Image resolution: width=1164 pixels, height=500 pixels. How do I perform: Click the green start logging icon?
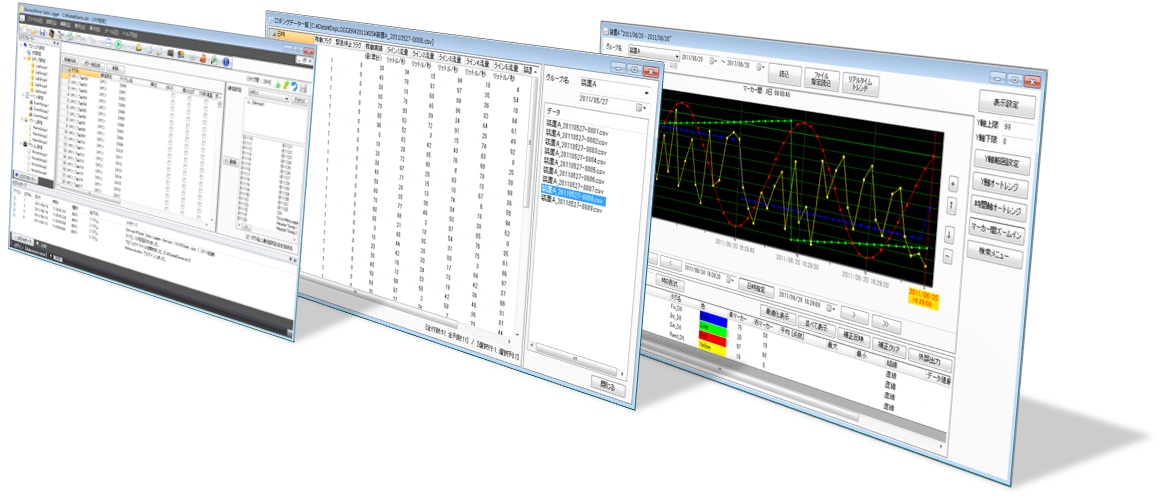coord(119,45)
